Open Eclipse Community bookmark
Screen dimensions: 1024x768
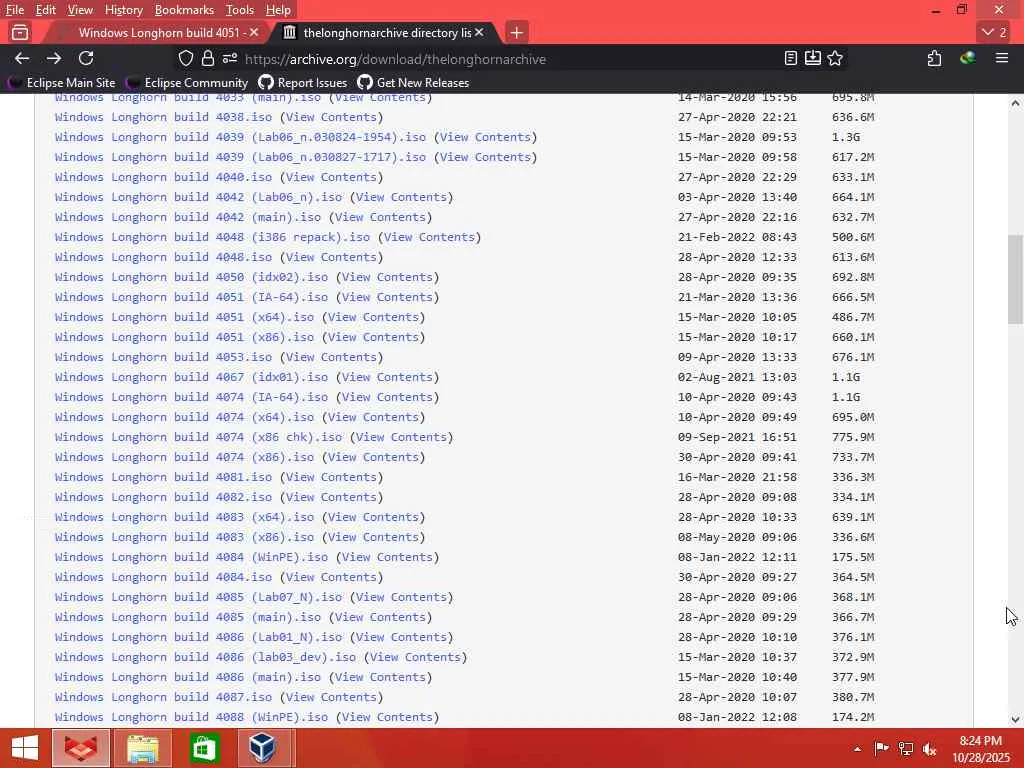(188, 83)
